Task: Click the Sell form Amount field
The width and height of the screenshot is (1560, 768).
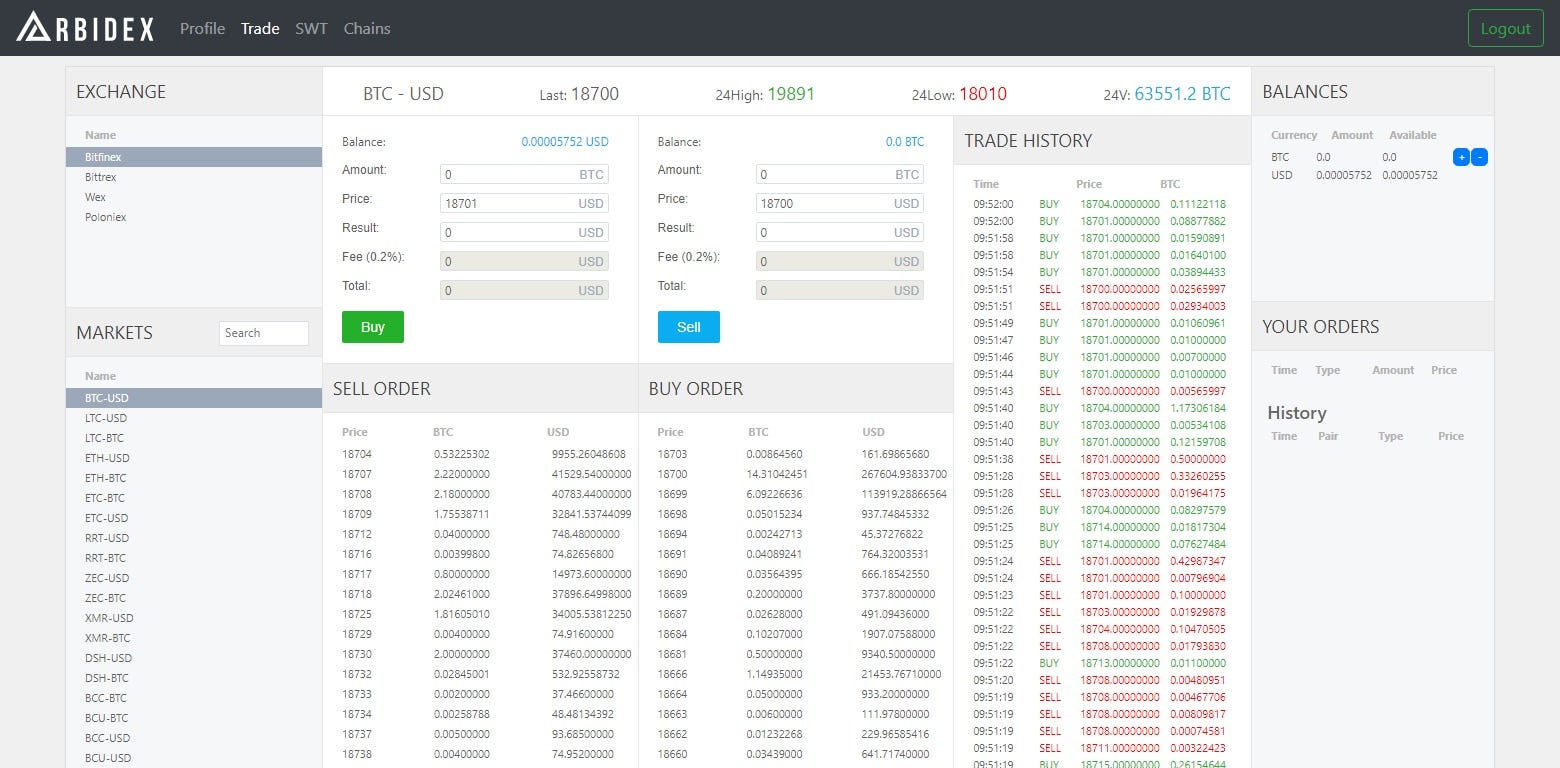Action: [x=840, y=174]
